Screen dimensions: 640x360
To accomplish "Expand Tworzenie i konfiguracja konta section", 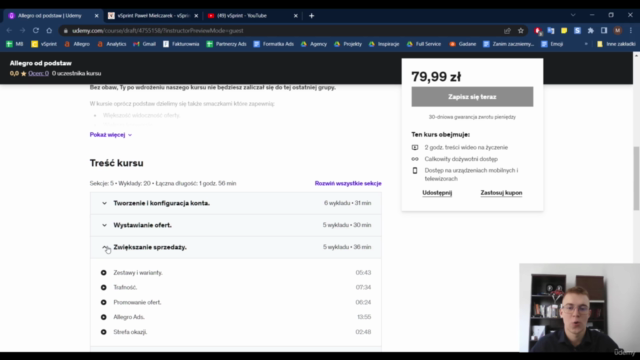I will 236,203.
